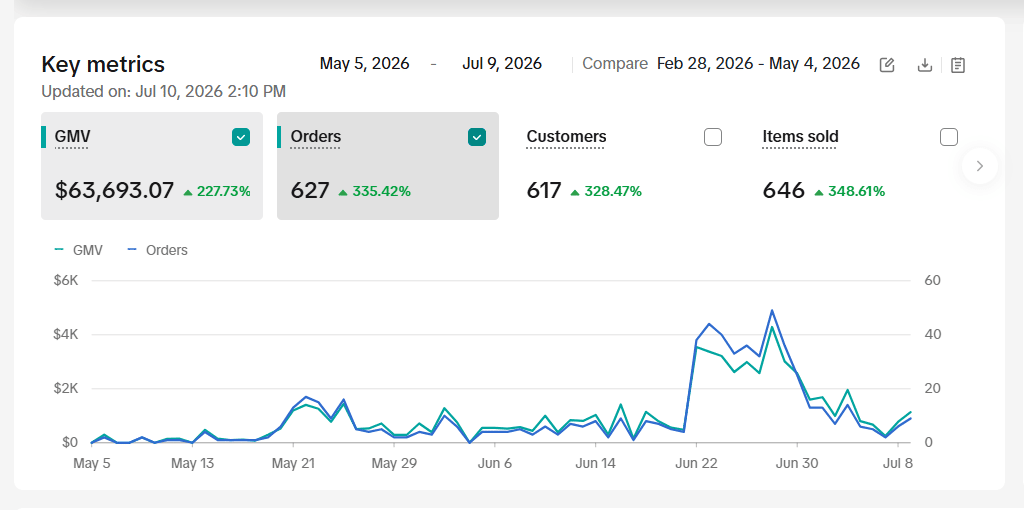1024x510 pixels.
Task: Check the Items sold checkbox
Action: [x=948, y=137]
